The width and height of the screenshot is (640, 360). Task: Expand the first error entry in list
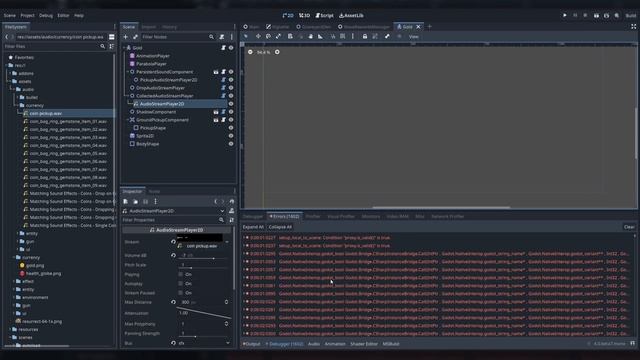244,238
